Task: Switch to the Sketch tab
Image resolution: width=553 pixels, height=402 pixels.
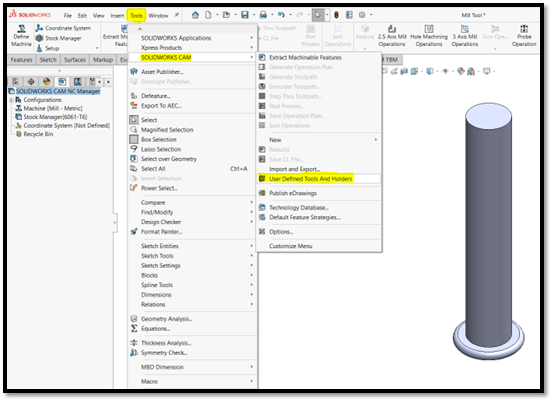Action: [x=48, y=60]
